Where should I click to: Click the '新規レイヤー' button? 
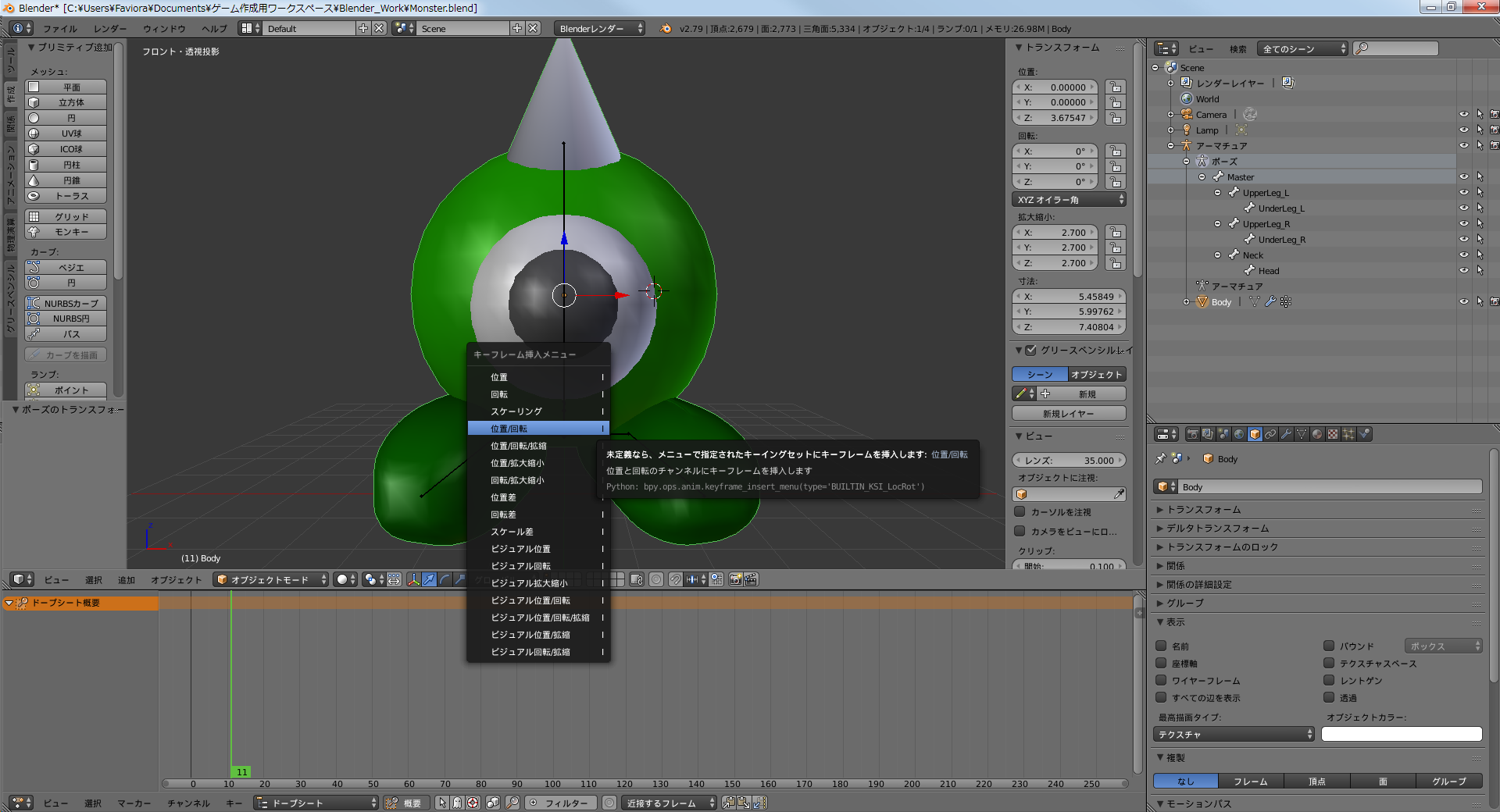1069,413
